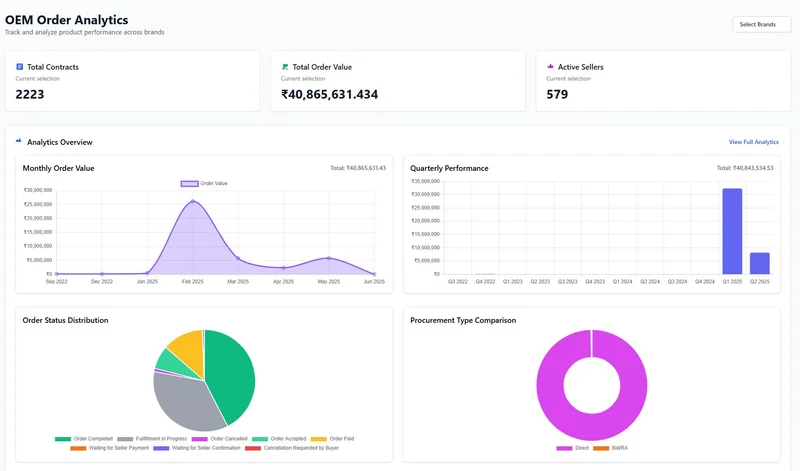800x471 pixels.
Task: Toggle the Order Completed legend item
Action: pos(84,439)
